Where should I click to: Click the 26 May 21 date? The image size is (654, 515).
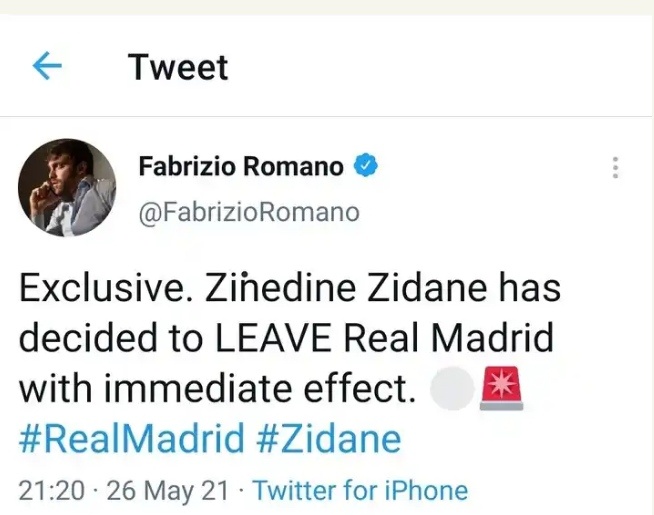[x=158, y=491]
